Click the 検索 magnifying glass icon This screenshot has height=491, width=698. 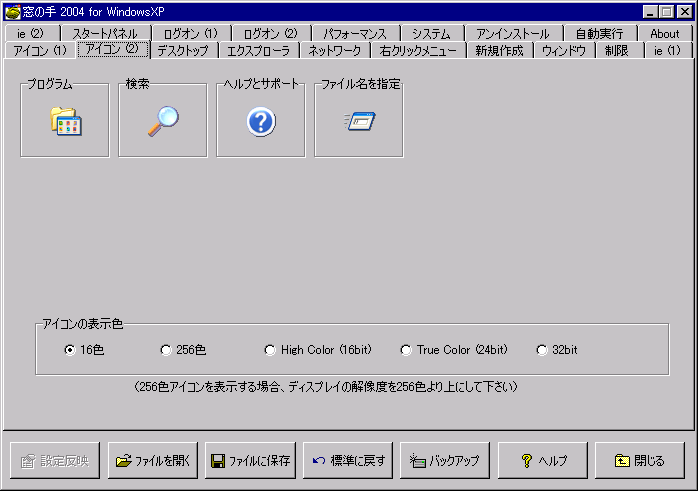click(x=163, y=121)
